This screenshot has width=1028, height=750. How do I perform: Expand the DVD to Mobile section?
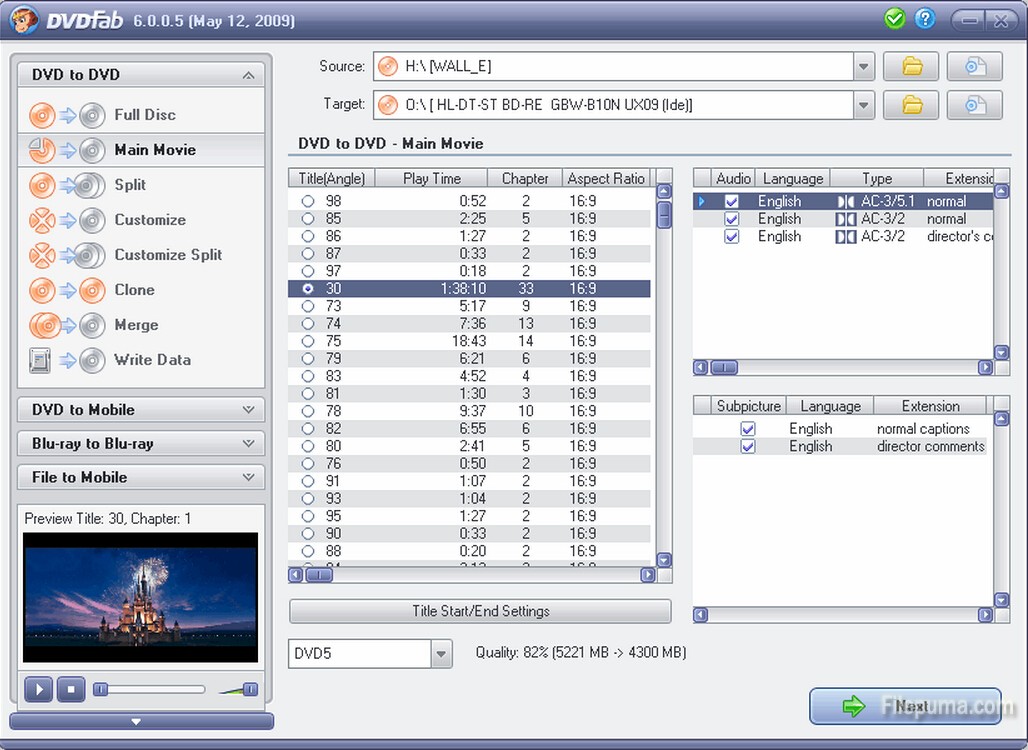coord(141,410)
